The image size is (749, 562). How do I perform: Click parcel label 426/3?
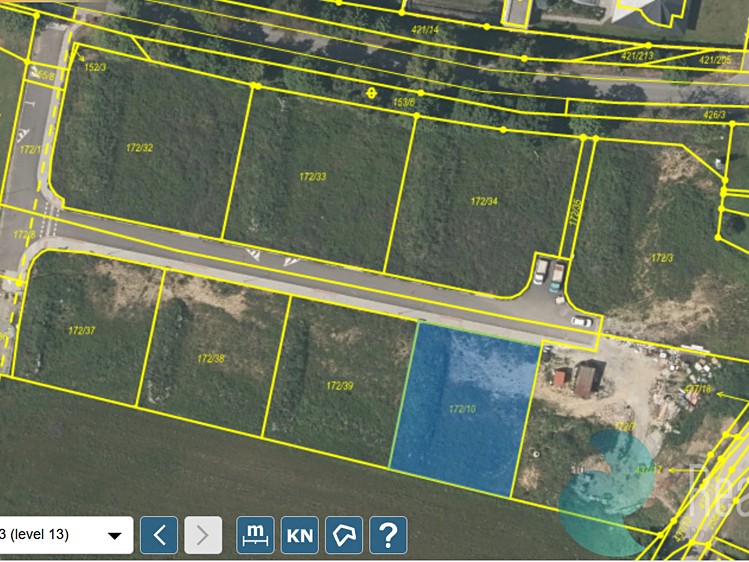click(714, 115)
